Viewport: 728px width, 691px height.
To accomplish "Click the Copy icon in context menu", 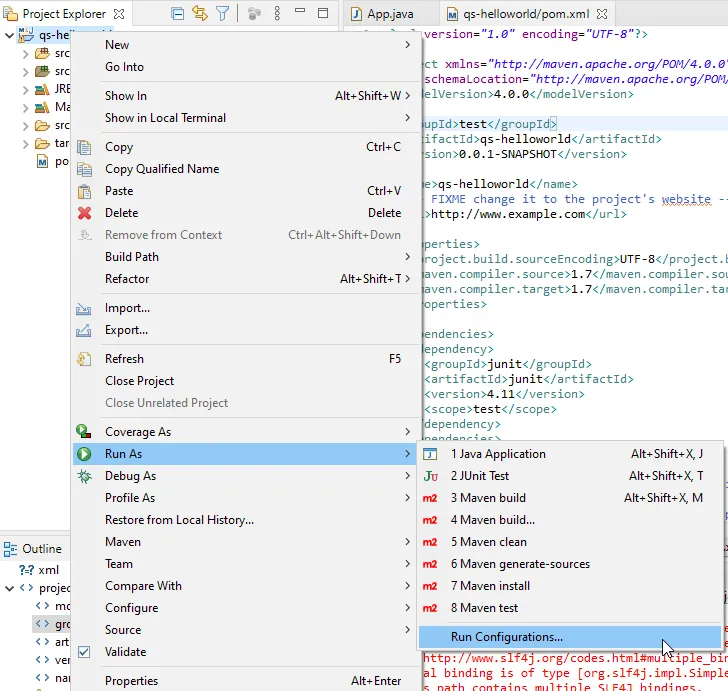I will [x=84, y=147].
